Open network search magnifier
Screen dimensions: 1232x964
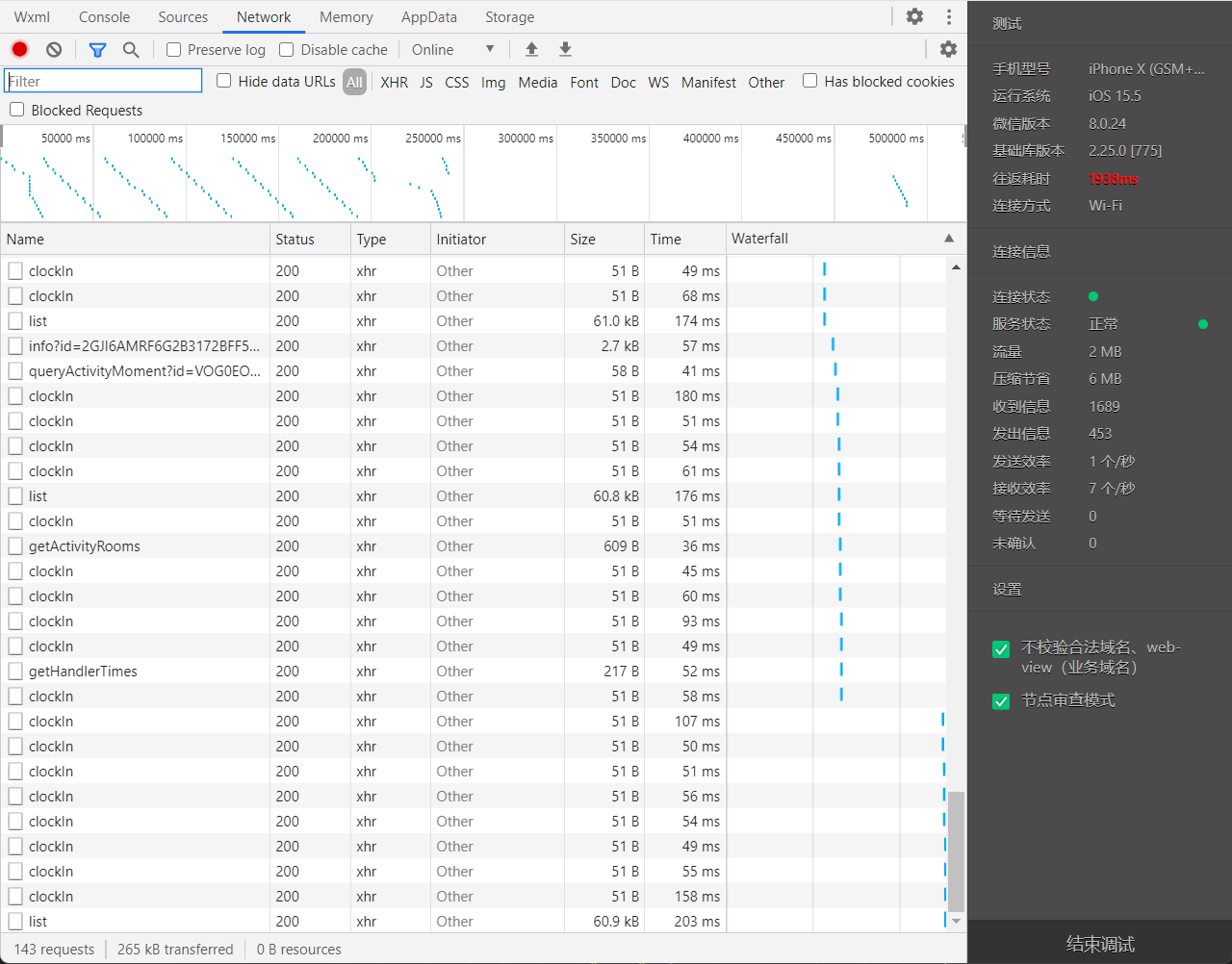click(131, 49)
